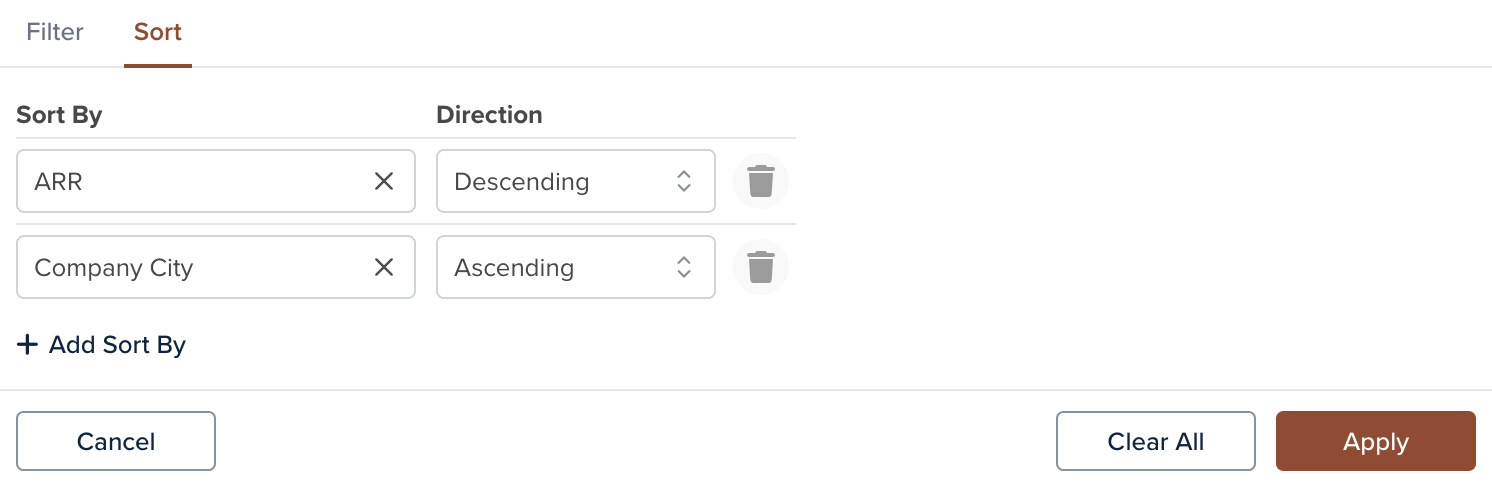Focus the Company City sort input field
The height and width of the screenshot is (488, 1492).
pos(216,267)
